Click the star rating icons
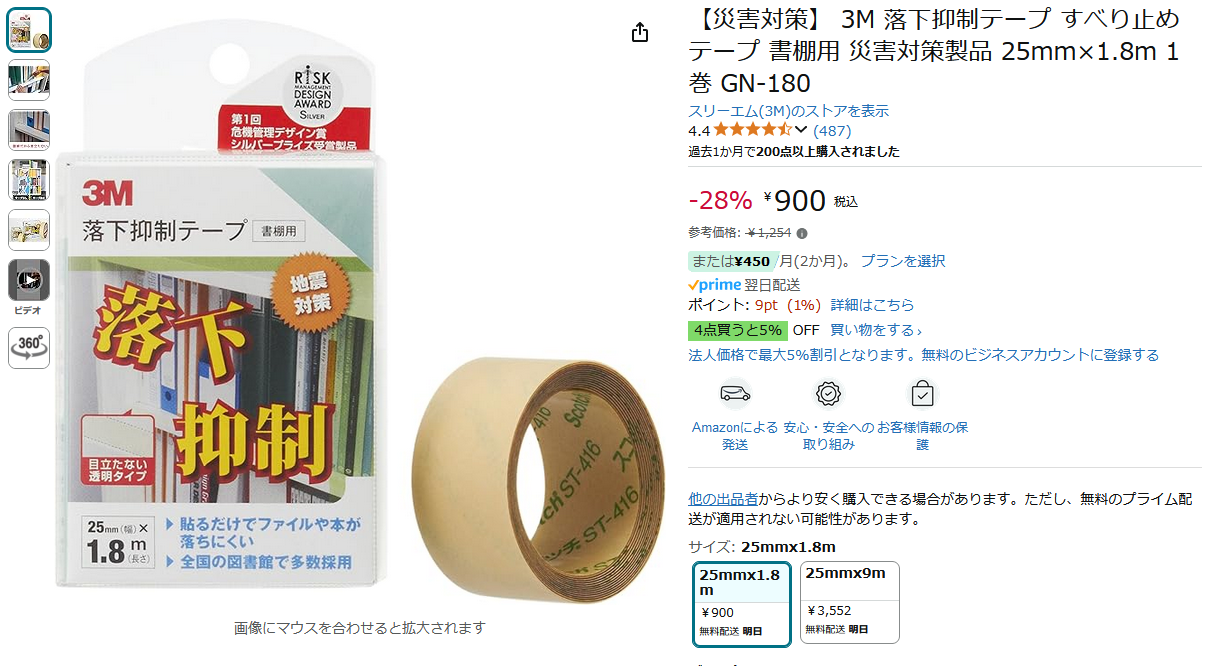 pos(752,130)
